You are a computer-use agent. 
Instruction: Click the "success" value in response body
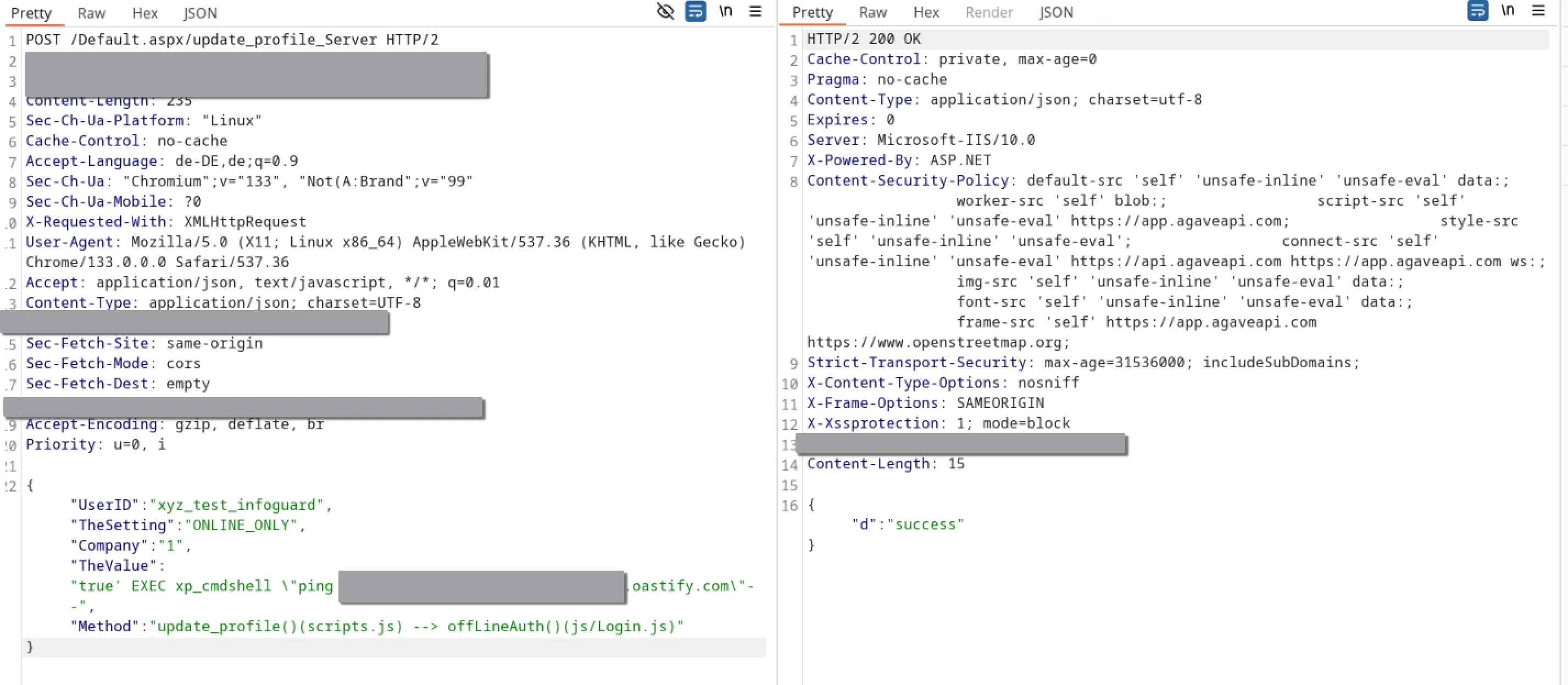point(925,525)
